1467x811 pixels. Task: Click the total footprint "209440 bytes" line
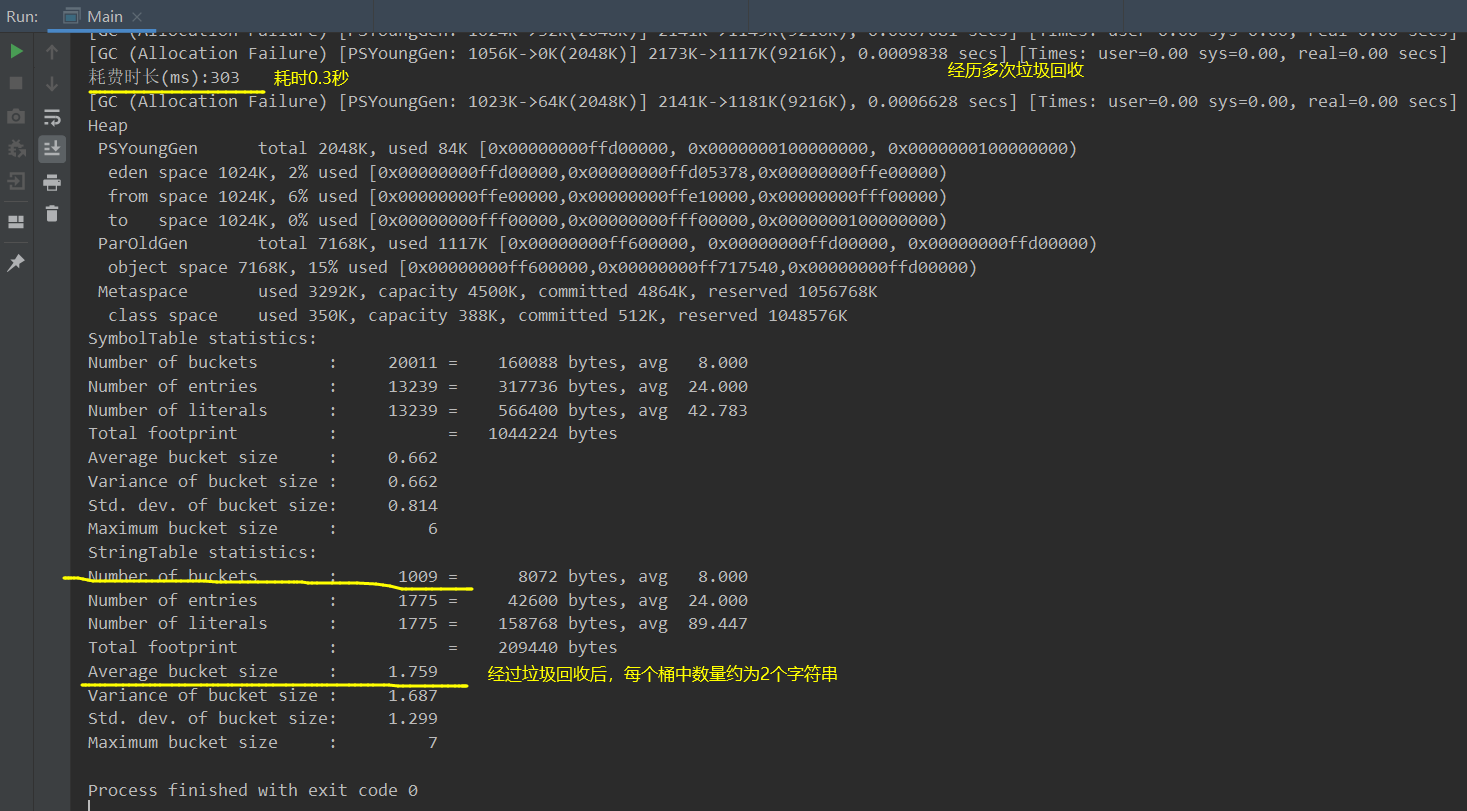pos(353,647)
